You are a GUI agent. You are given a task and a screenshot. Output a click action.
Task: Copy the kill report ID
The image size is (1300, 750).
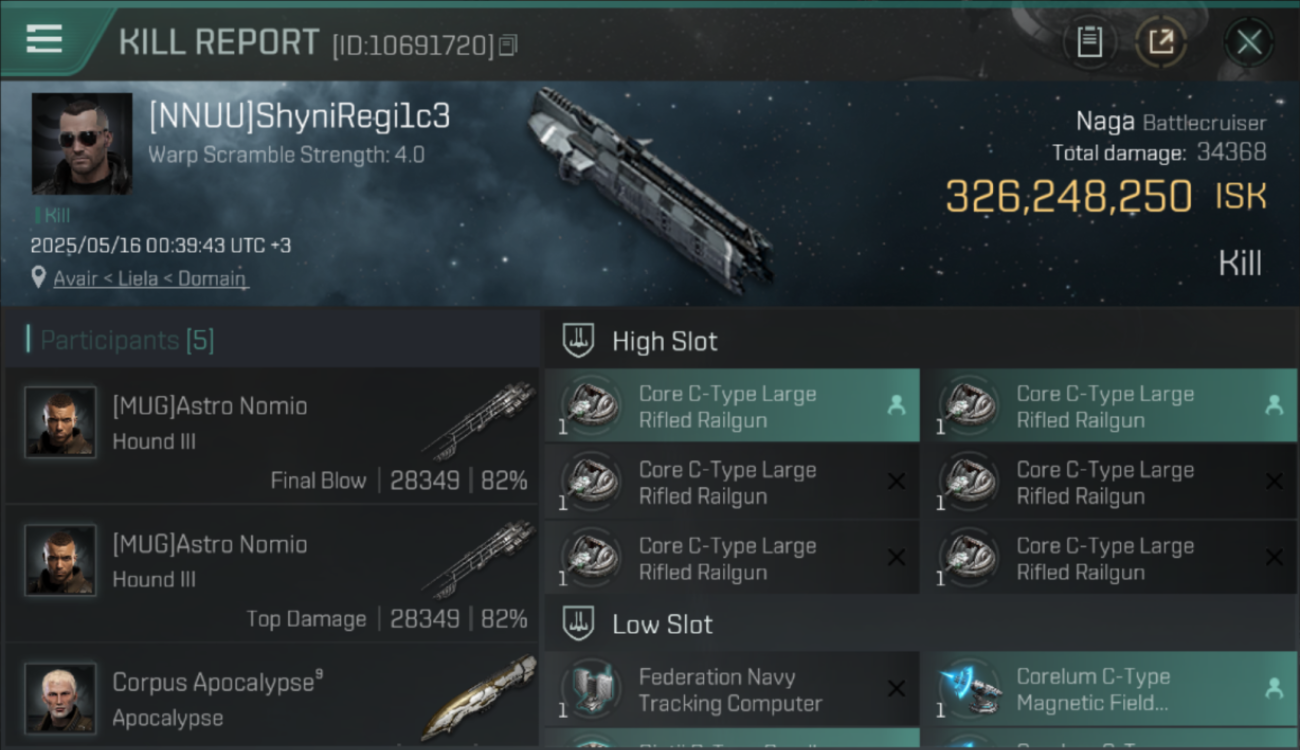(x=508, y=45)
